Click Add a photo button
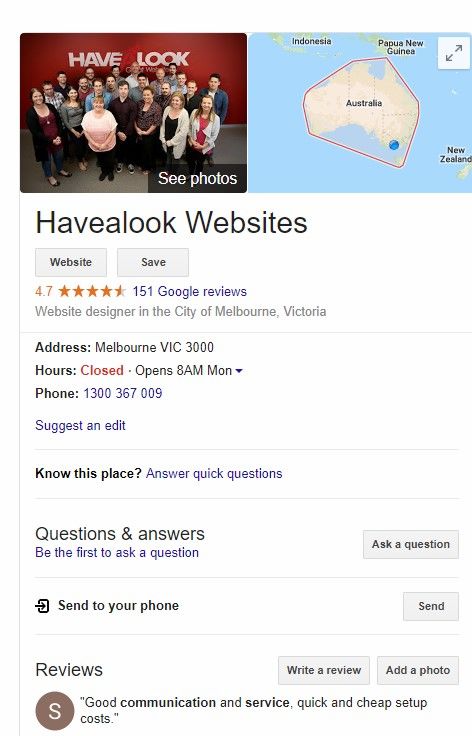Screen dimensions: 472x736 point(418,670)
